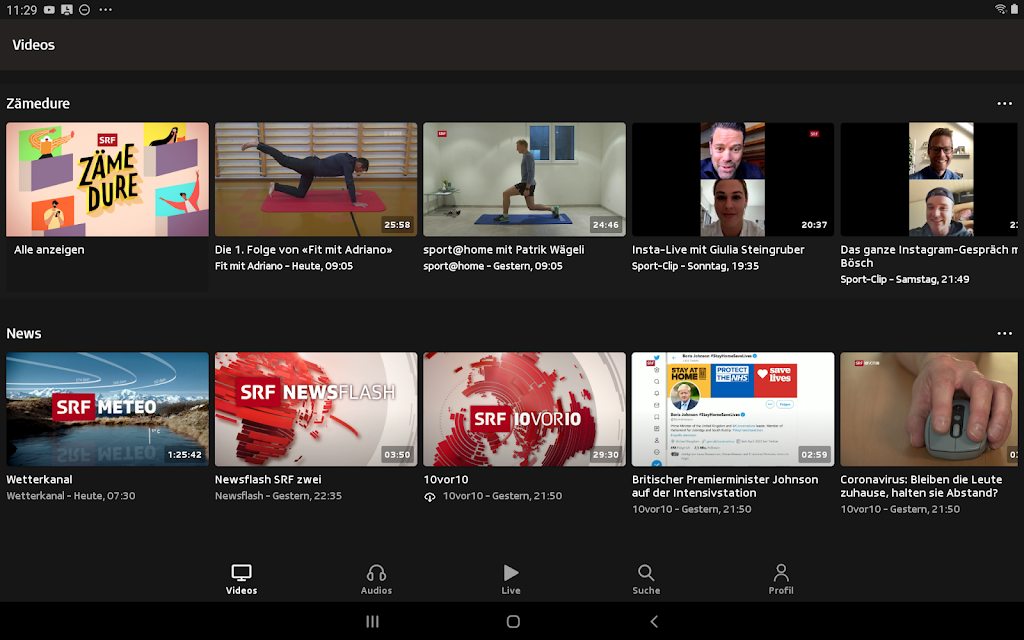Screen dimensions: 1024x640
Task: Open the Zämedure show thumbnail
Action: 108,180
